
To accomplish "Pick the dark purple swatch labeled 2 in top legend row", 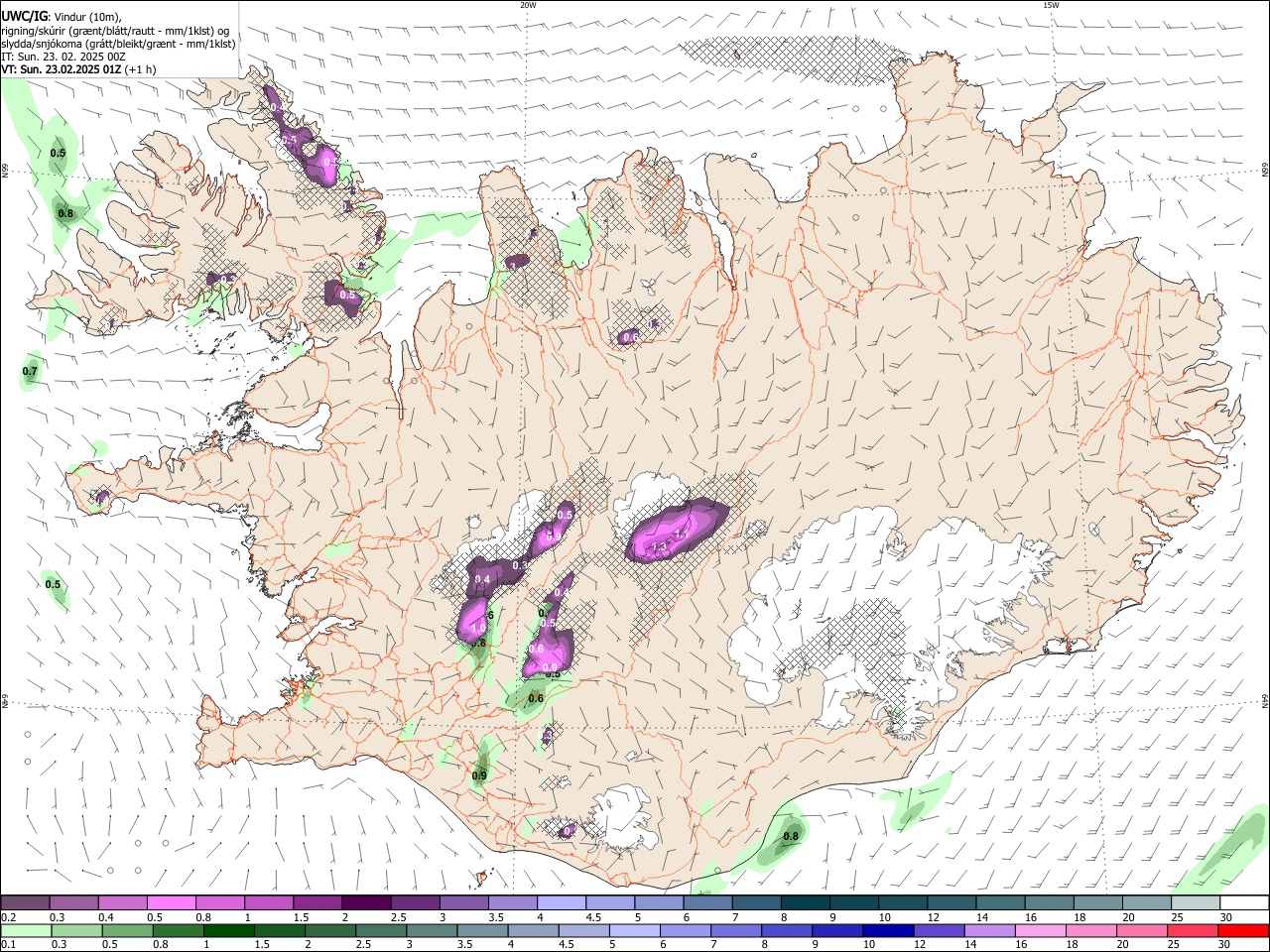I will click(365, 902).
